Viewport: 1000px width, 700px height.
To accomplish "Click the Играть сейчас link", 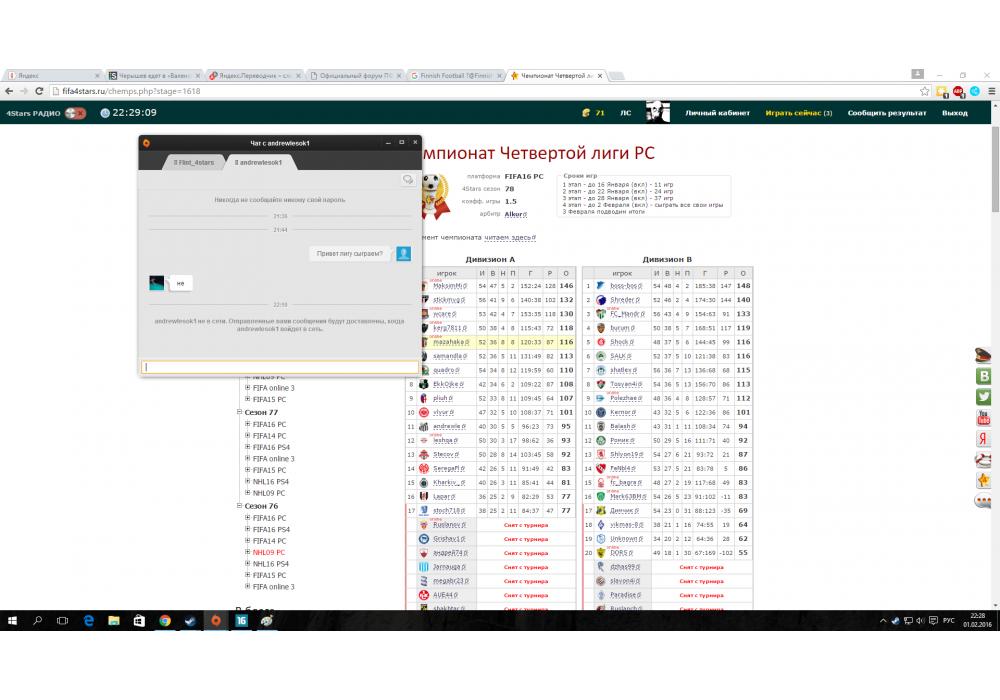I will [798, 113].
